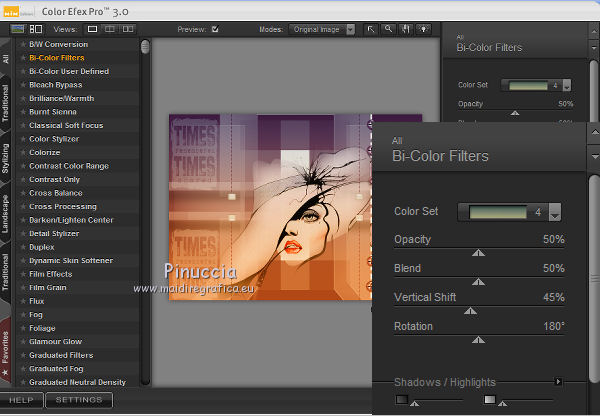Select the single image view icon
600x416 pixels.
coord(92,29)
